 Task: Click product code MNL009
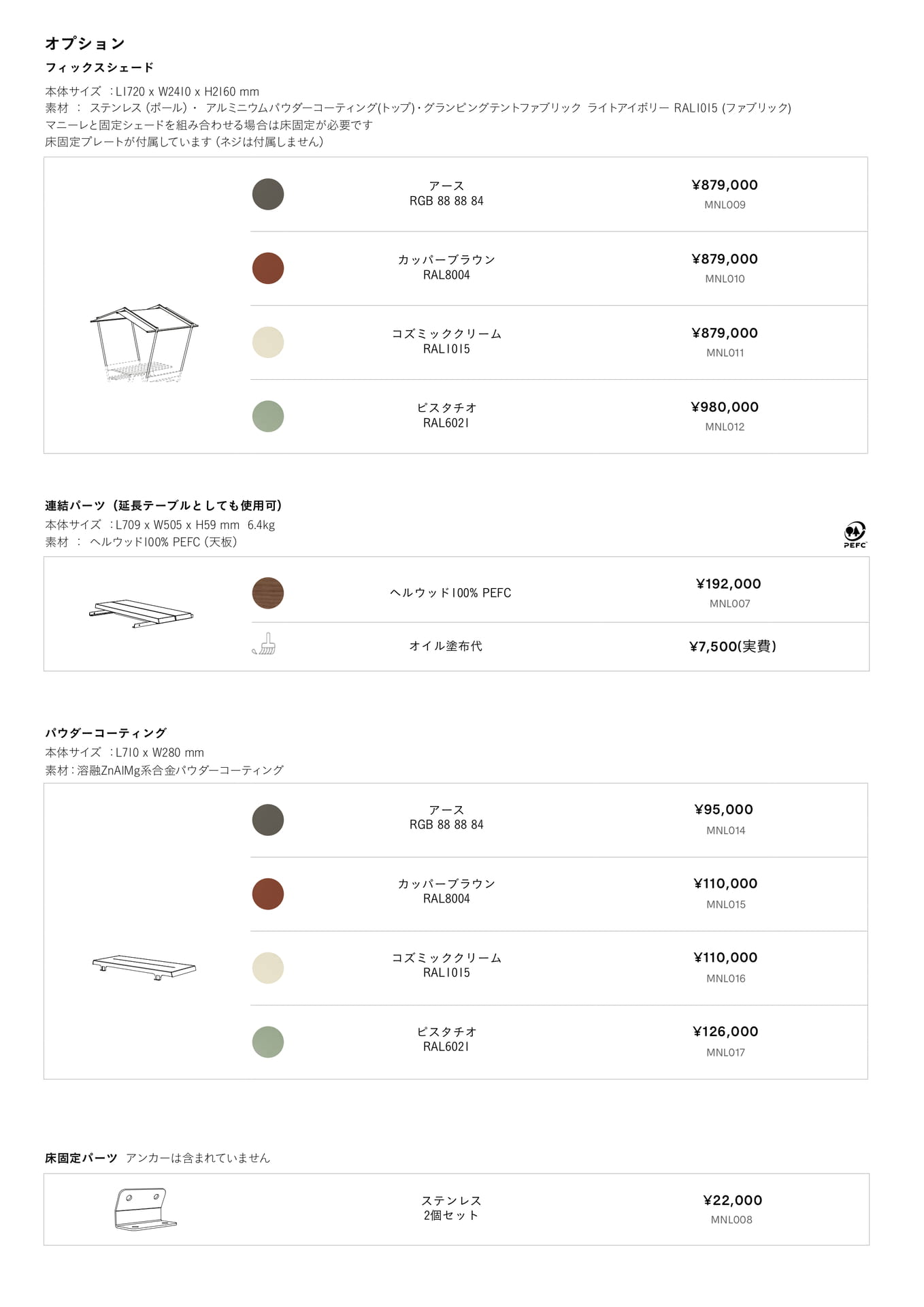click(725, 205)
